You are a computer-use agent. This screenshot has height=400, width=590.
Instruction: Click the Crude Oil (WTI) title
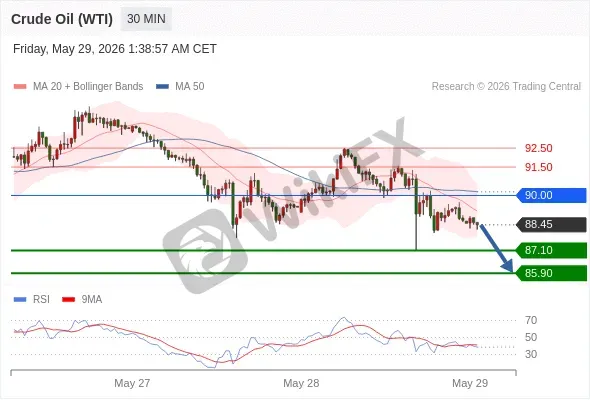pyautogui.click(x=62, y=19)
